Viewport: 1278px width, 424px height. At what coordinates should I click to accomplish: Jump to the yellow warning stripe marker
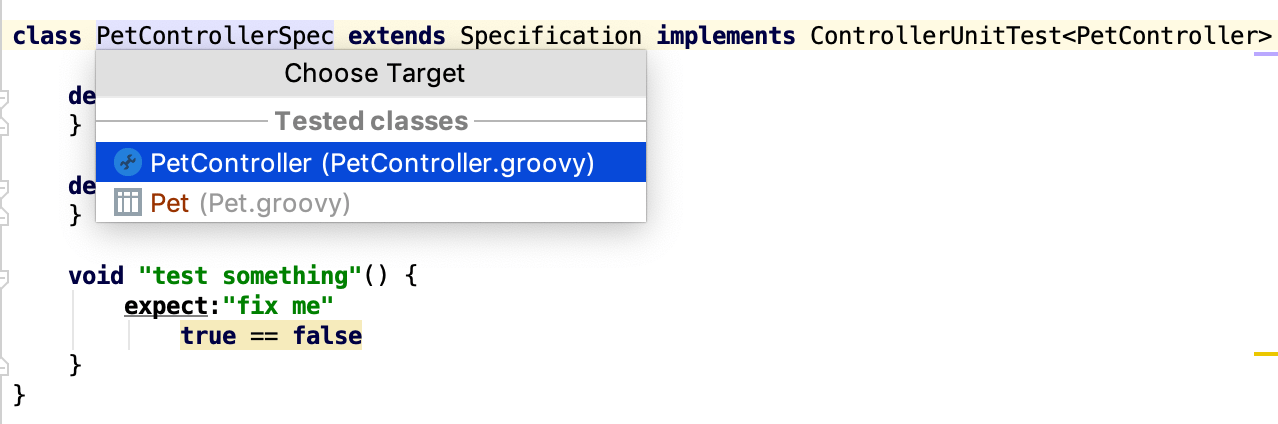[x=1265, y=354]
